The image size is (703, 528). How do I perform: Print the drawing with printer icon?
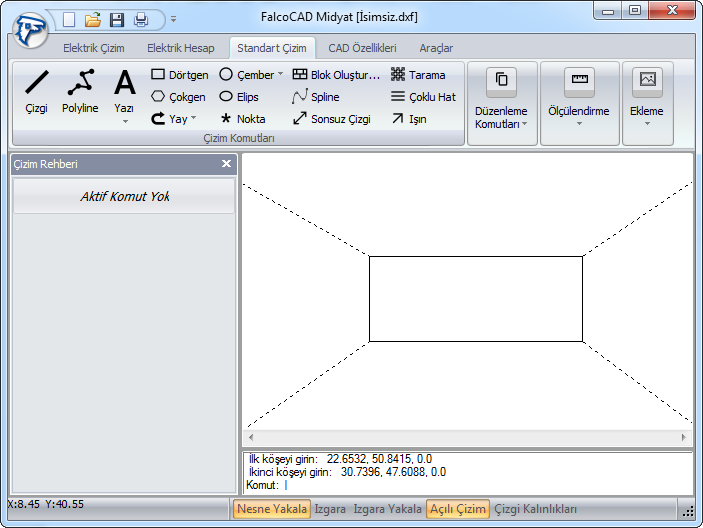click(x=141, y=20)
